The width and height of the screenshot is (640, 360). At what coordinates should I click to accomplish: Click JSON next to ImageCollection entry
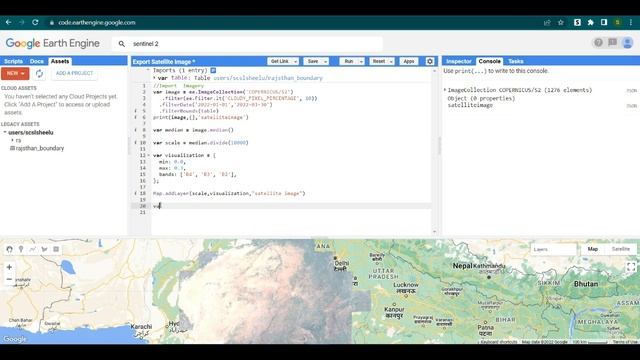coord(631,91)
